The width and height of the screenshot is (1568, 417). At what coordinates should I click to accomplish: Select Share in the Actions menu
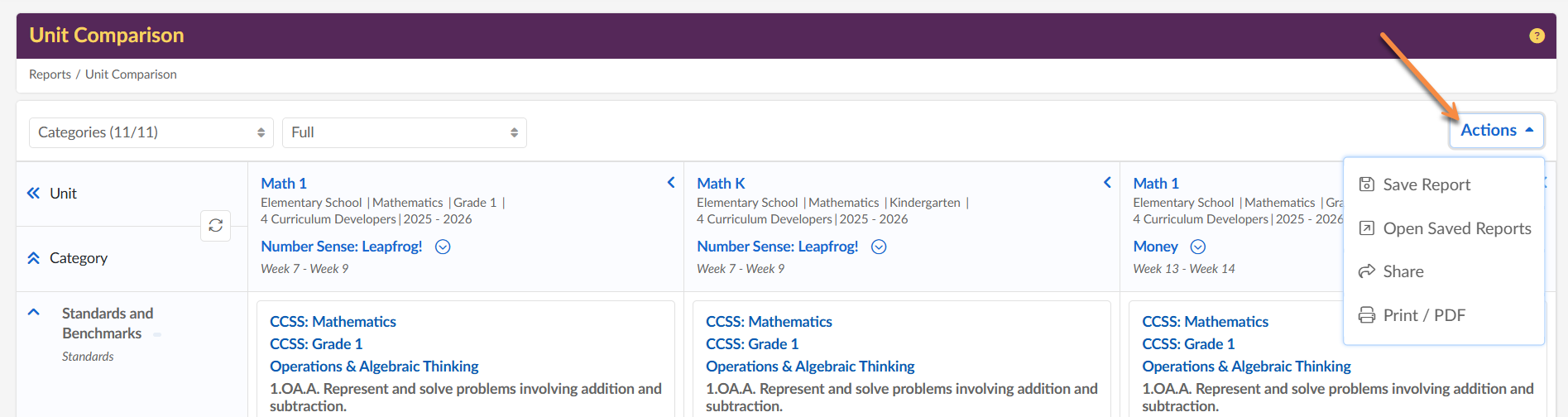coord(1403,271)
